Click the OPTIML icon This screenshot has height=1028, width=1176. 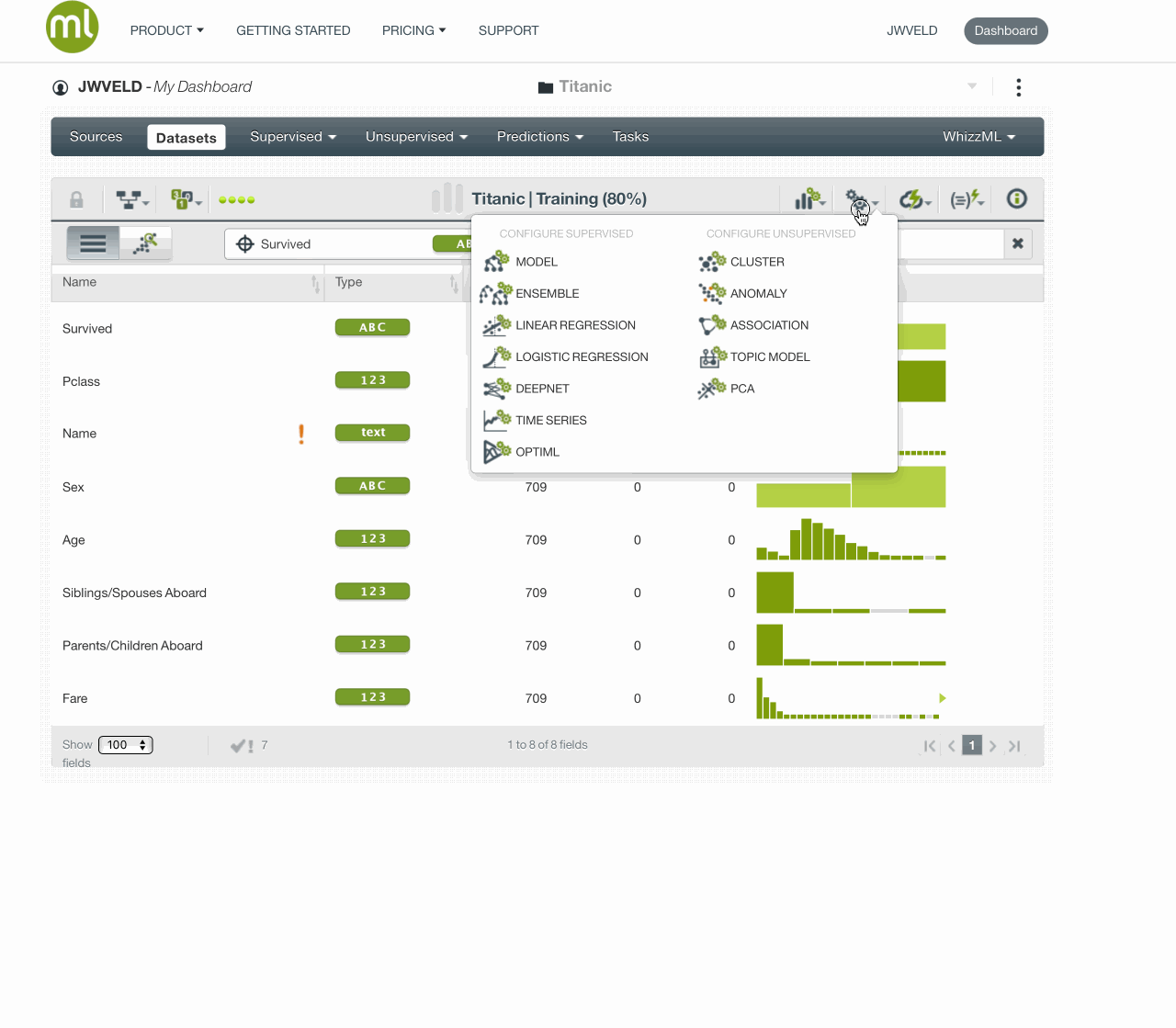click(497, 452)
